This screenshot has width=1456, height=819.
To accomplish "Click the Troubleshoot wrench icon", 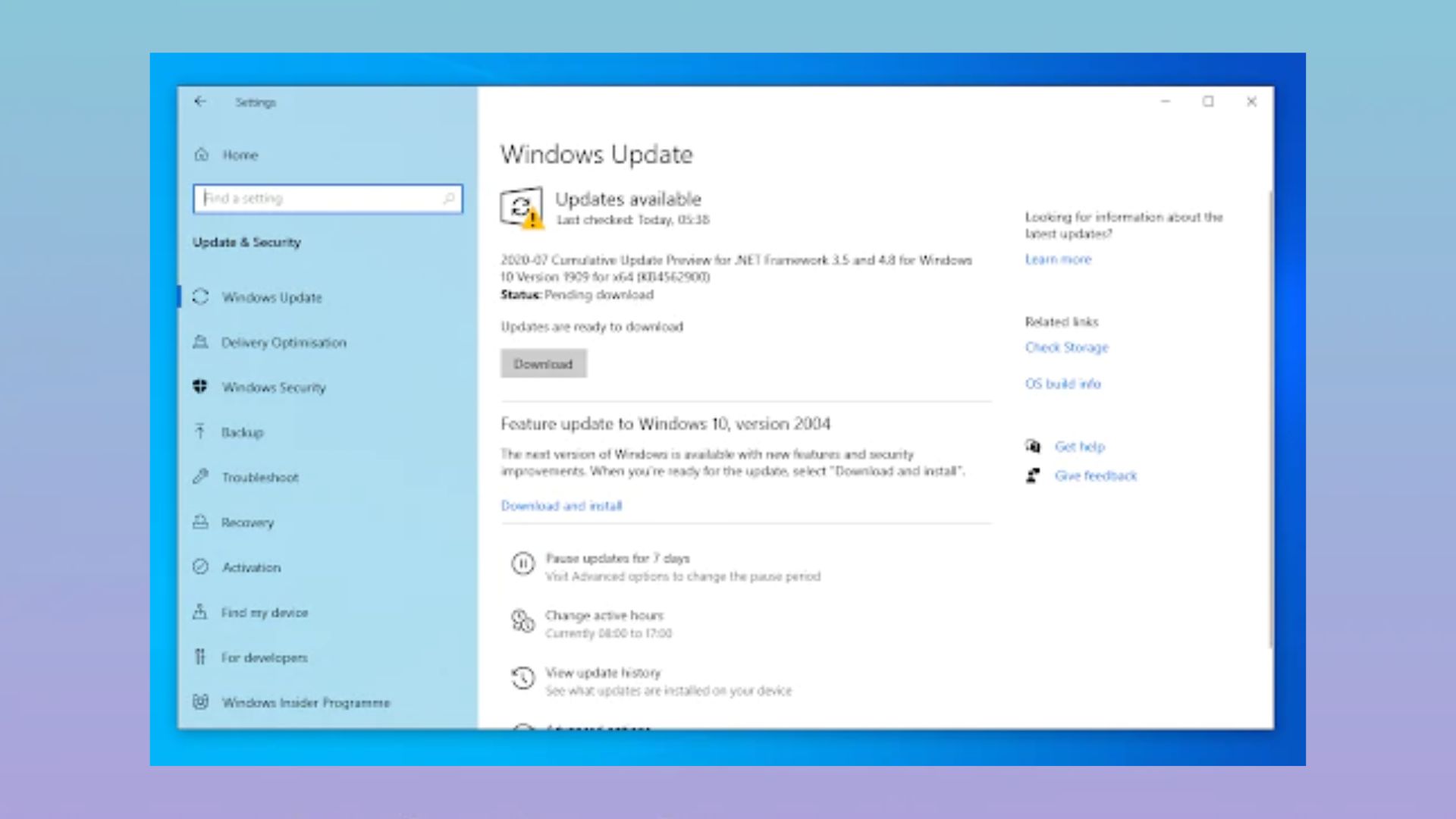I will [200, 476].
